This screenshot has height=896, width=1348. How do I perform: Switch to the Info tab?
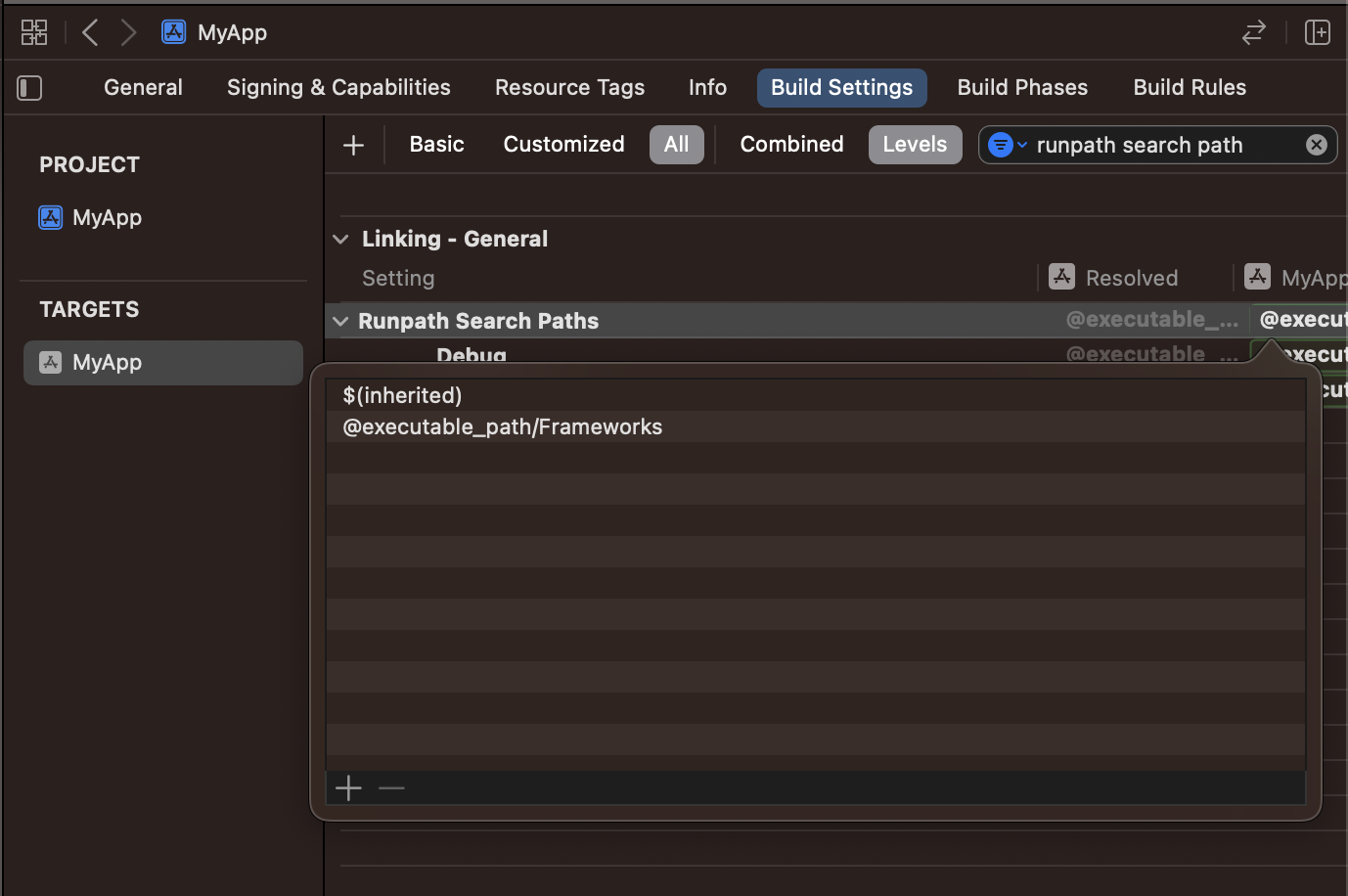point(707,87)
